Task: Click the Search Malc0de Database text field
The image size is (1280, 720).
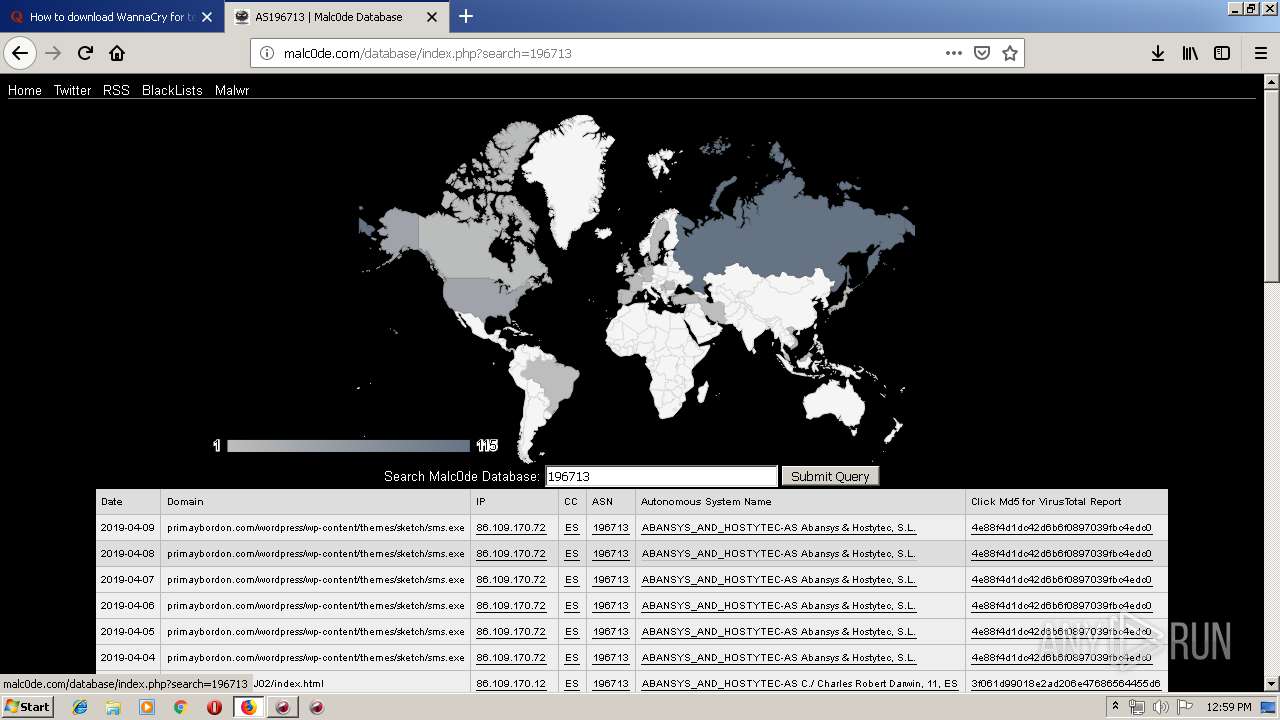Action: 661,476
